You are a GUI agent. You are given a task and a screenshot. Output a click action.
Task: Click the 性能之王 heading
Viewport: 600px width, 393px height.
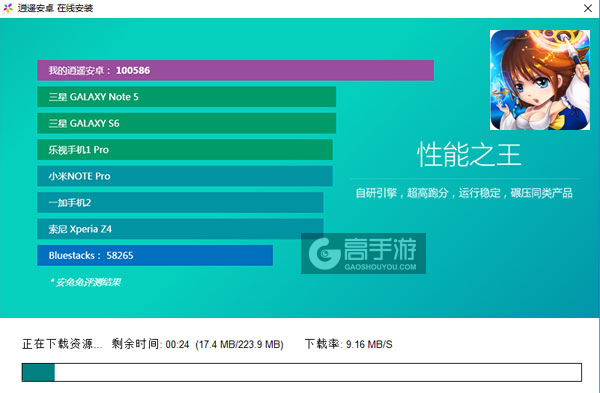coord(469,155)
